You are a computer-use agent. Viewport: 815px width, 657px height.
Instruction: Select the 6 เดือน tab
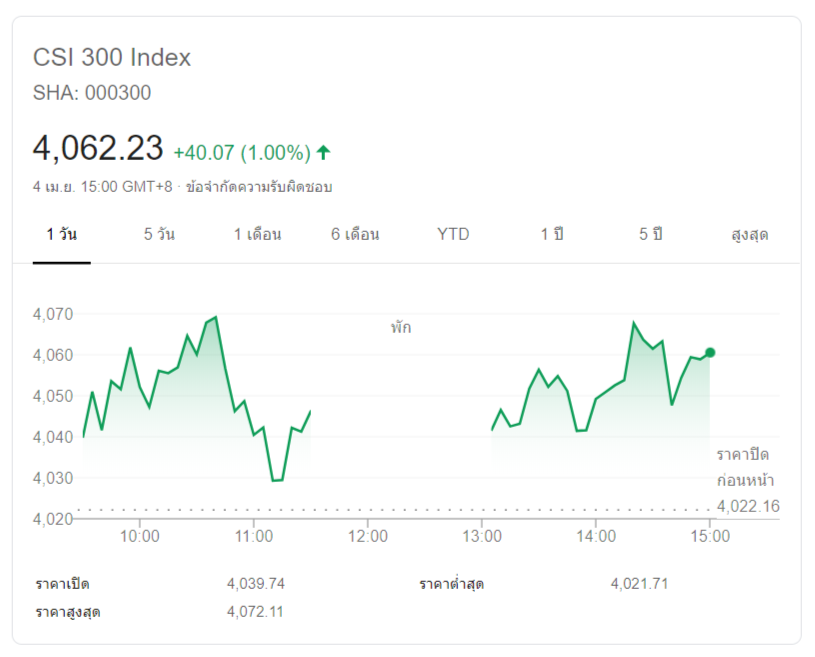tap(355, 235)
